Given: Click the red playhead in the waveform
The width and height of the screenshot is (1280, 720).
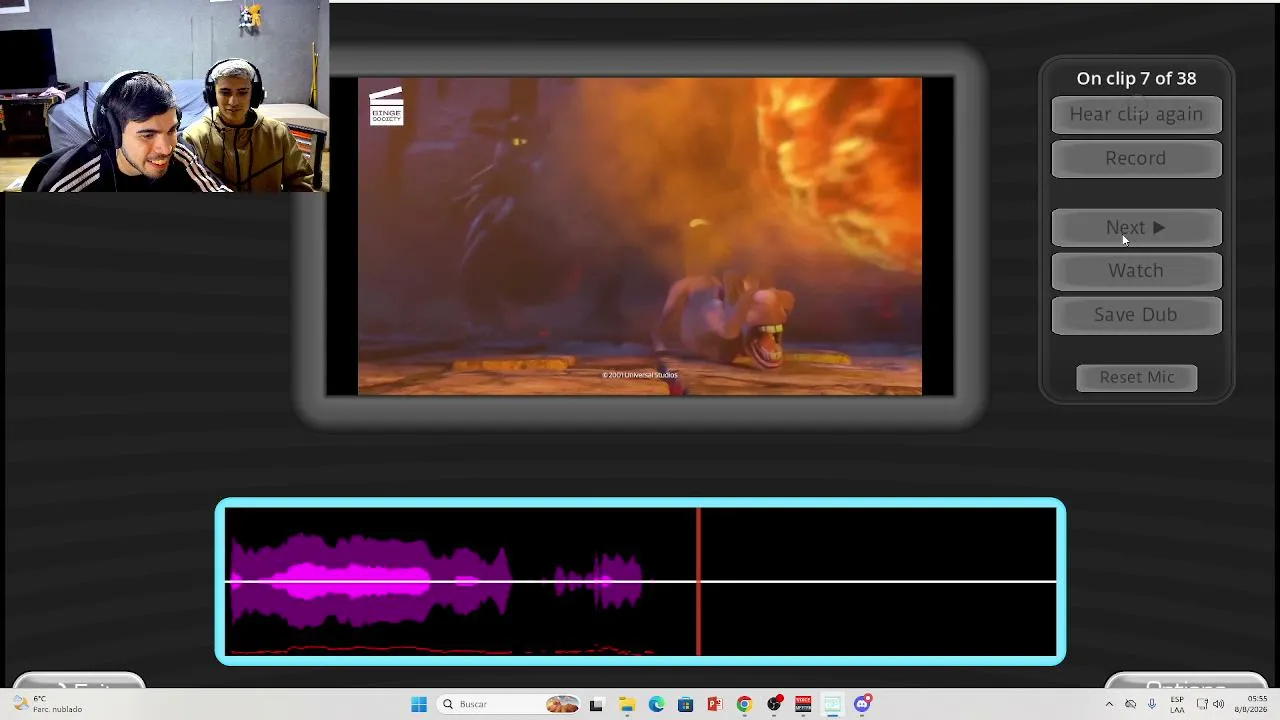Looking at the screenshot, I should pyautogui.click(x=698, y=581).
